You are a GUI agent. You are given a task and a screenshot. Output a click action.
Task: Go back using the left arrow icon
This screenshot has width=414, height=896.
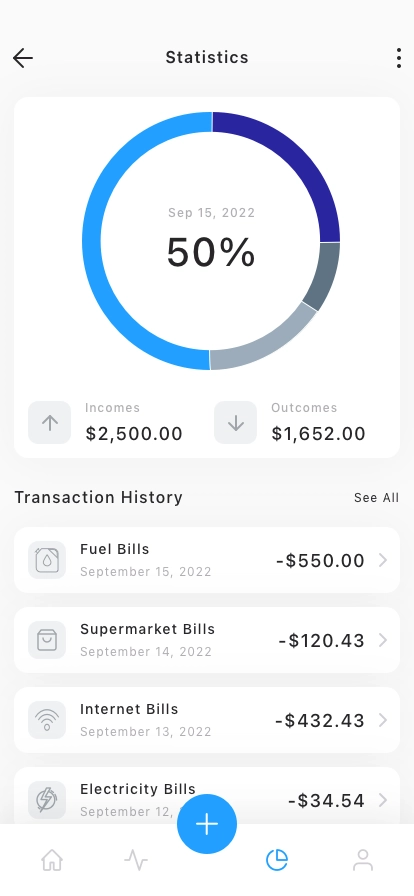point(23,58)
